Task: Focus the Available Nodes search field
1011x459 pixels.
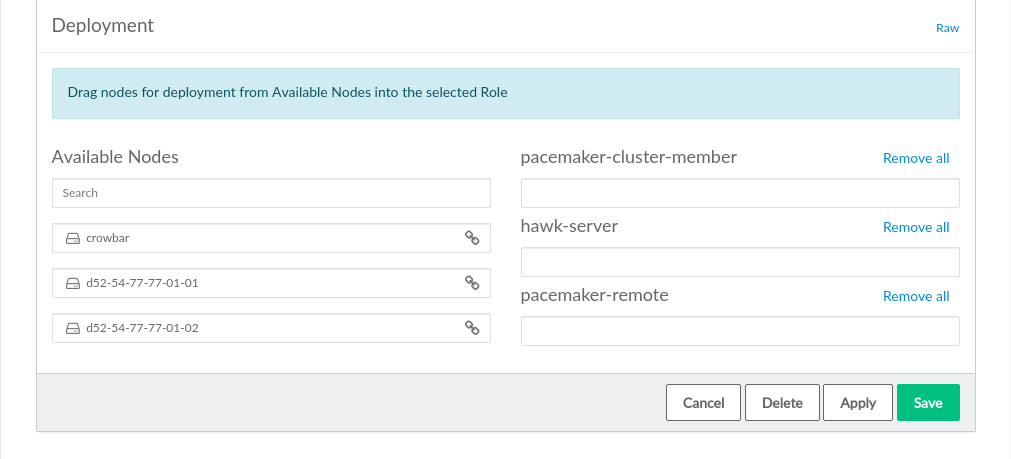Action: tap(271, 193)
